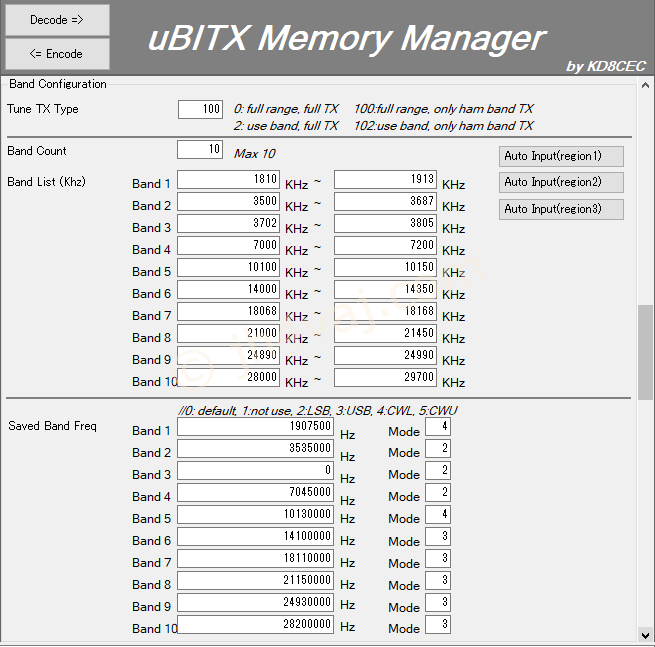The height and width of the screenshot is (647, 655).
Task: Select Band 2 end frequency 3687 field
Action: coord(386,201)
